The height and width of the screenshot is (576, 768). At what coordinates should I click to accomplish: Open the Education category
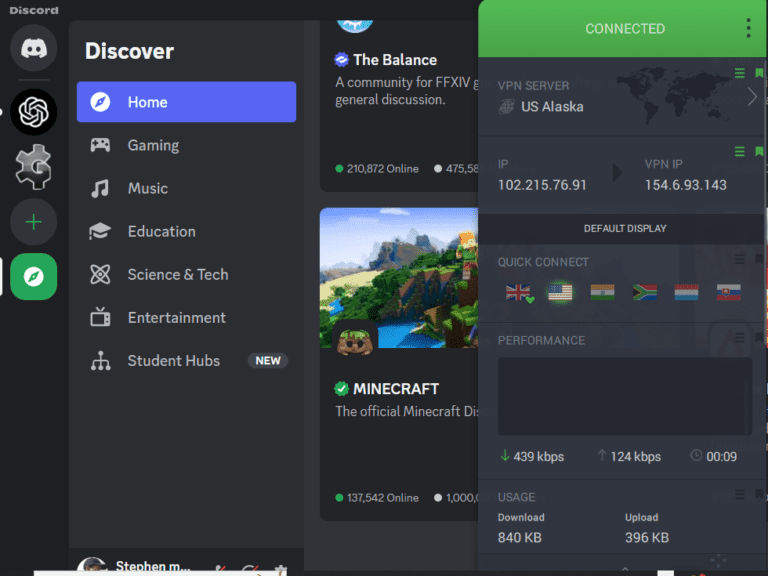(187, 231)
